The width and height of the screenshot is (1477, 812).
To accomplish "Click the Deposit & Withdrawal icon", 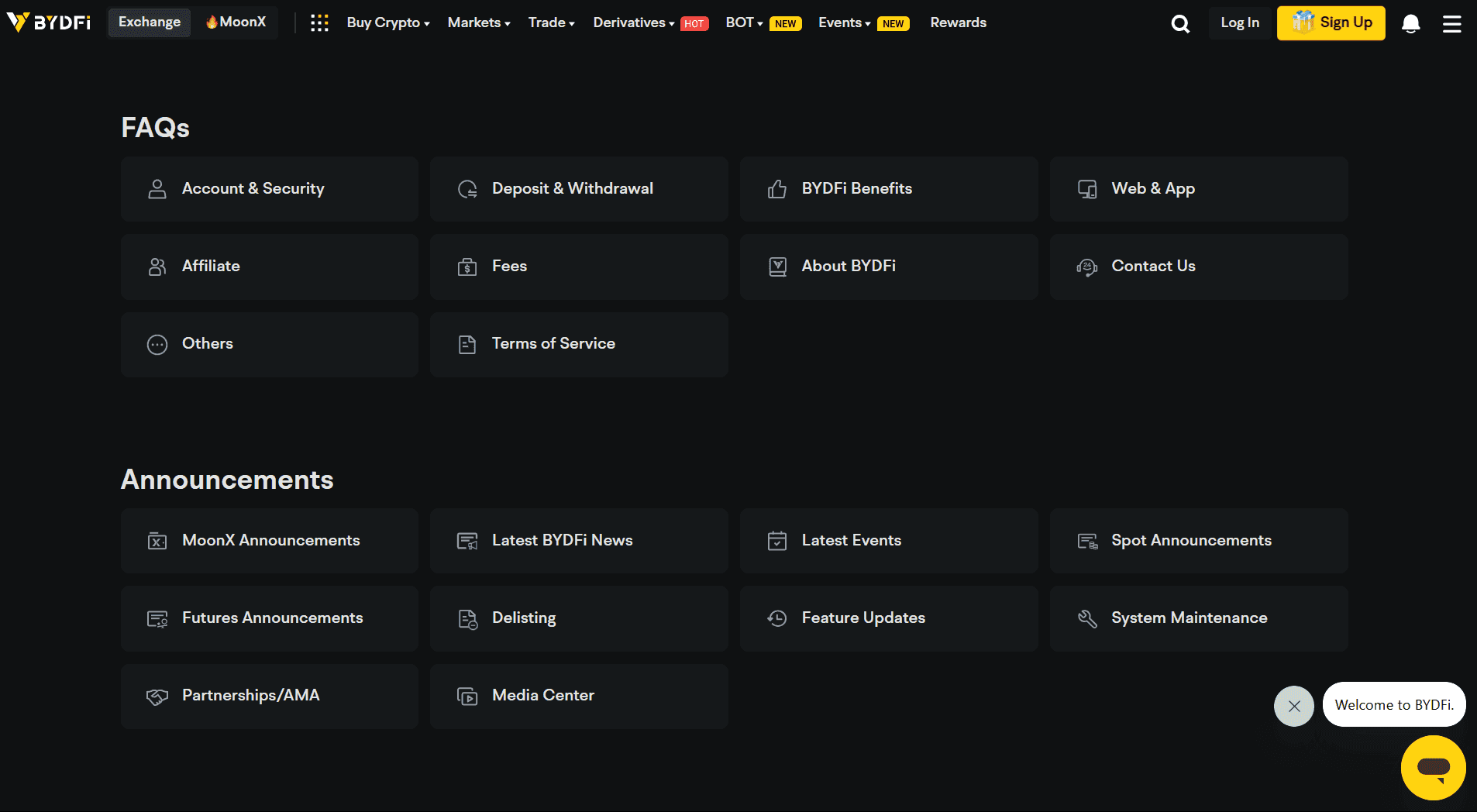I will pos(467,189).
